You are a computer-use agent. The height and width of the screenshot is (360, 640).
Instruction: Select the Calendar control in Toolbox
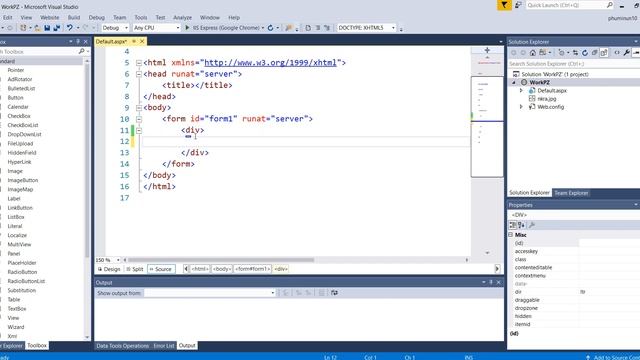[18, 107]
